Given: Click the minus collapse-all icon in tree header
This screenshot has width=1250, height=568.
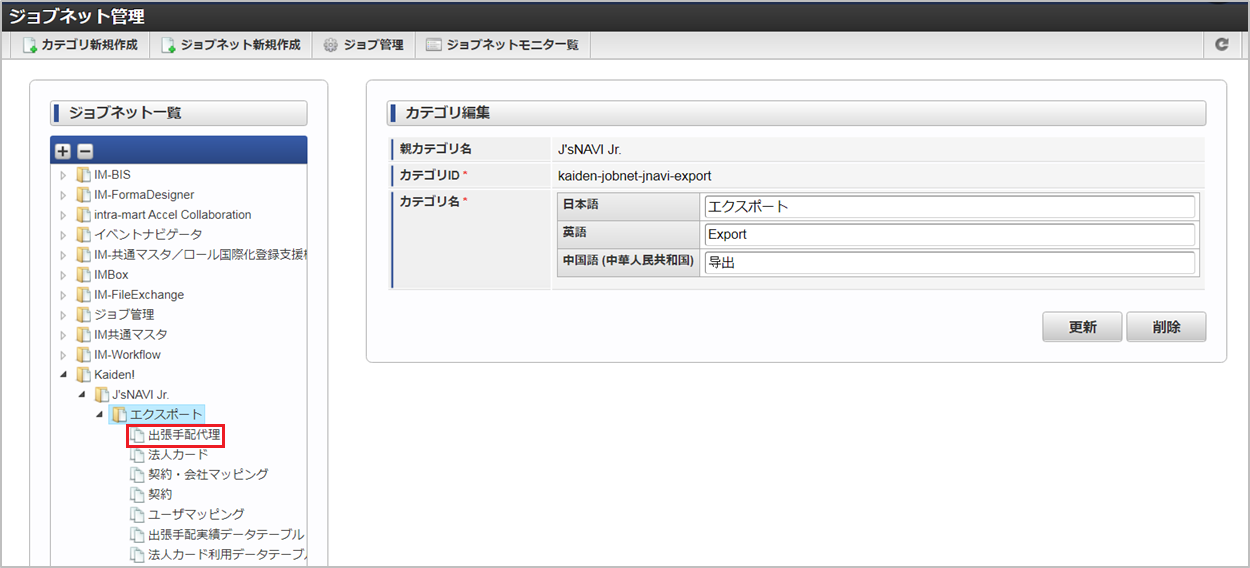Looking at the screenshot, I should [85, 151].
